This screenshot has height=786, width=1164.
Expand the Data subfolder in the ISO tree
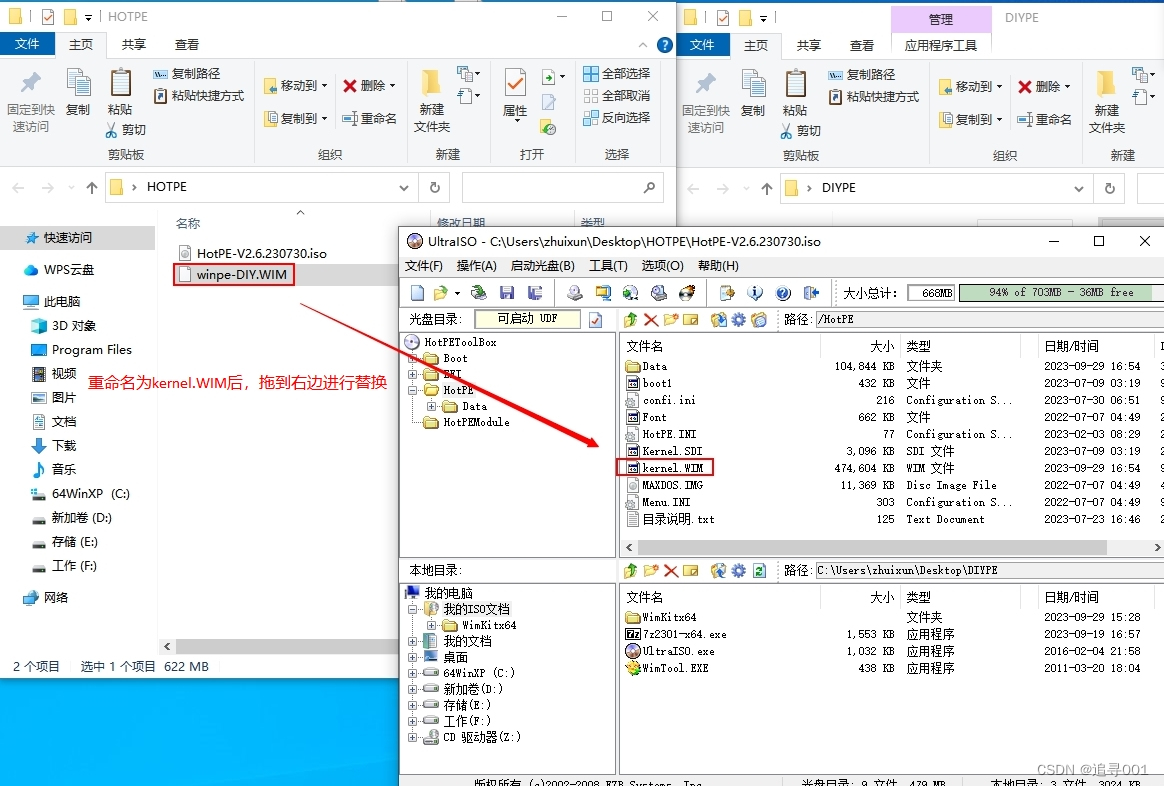pyautogui.click(x=431, y=406)
